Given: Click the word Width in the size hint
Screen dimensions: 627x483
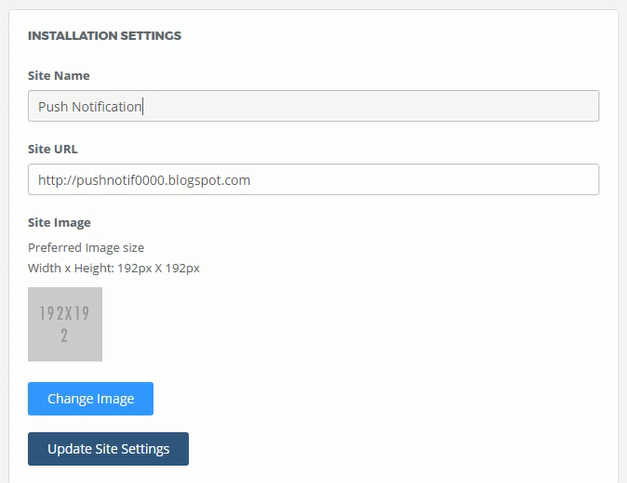Looking at the screenshot, I should click(x=46, y=267).
